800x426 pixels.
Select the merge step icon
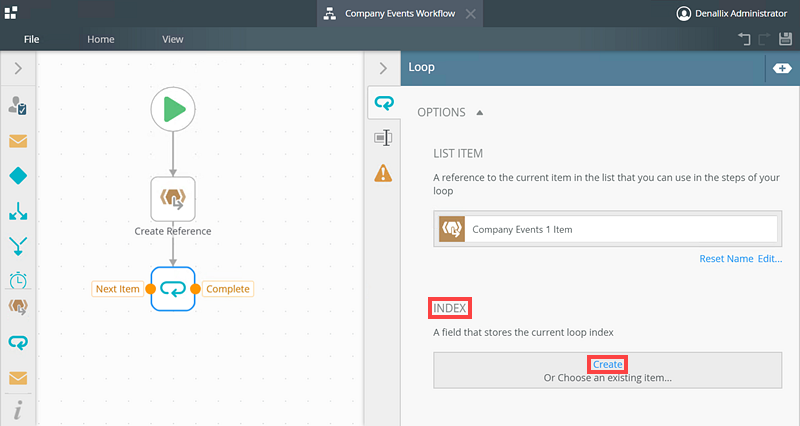18,246
